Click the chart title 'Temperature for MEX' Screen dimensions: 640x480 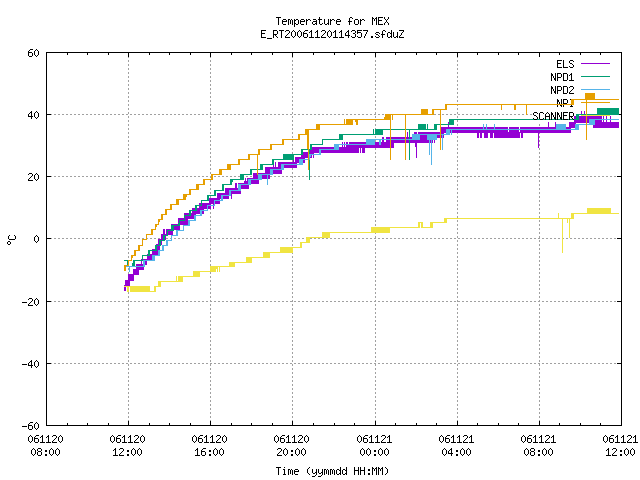click(x=332, y=21)
